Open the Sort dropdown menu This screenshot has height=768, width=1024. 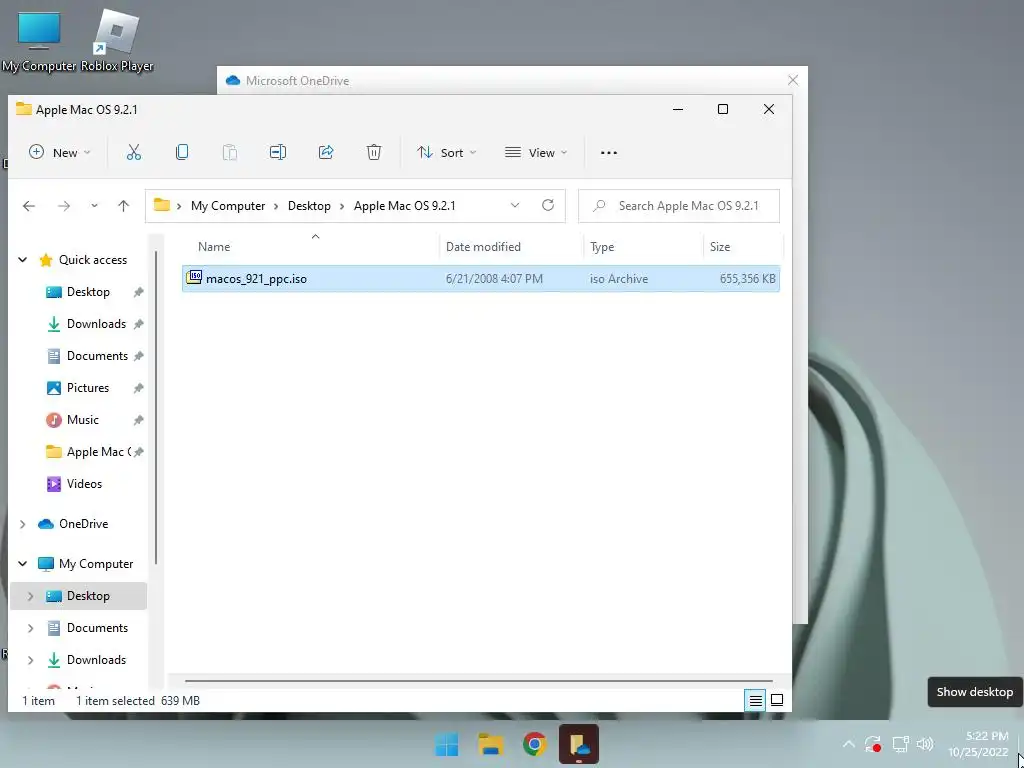point(447,152)
